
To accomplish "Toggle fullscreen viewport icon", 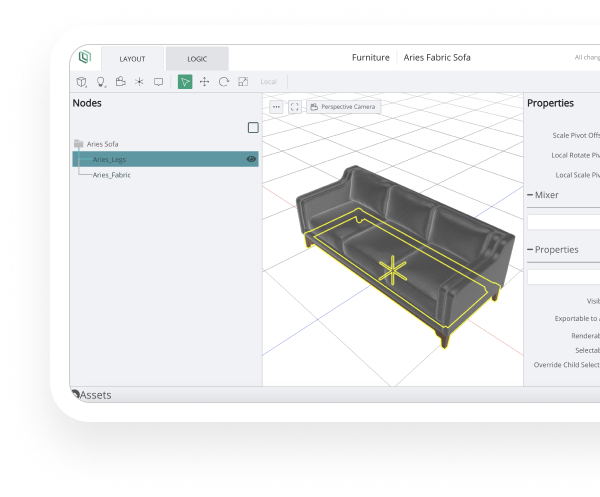I will coord(294,106).
